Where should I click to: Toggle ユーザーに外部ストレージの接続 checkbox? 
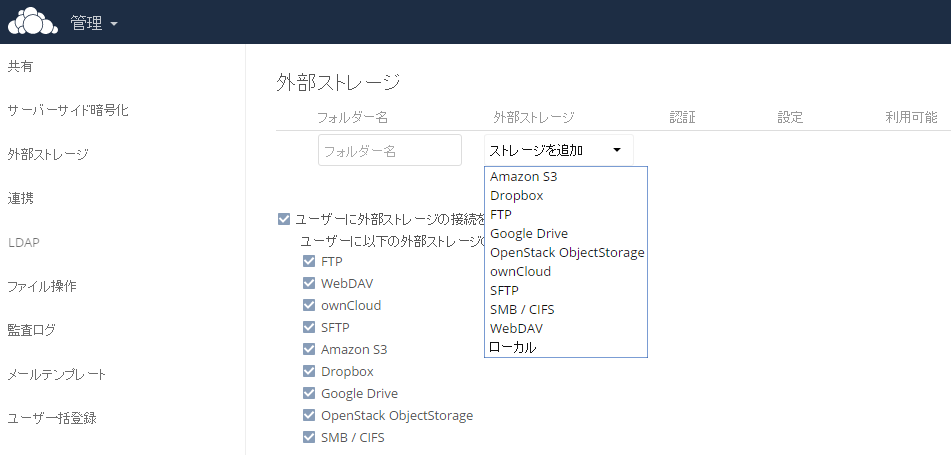click(x=284, y=219)
